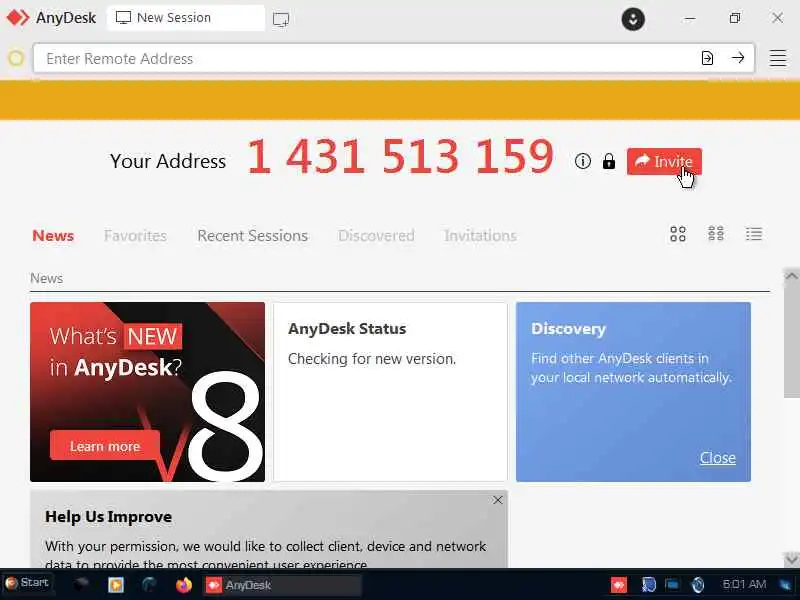Click the Start button on taskbar
This screenshot has width=800, height=600.
(27, 583)
